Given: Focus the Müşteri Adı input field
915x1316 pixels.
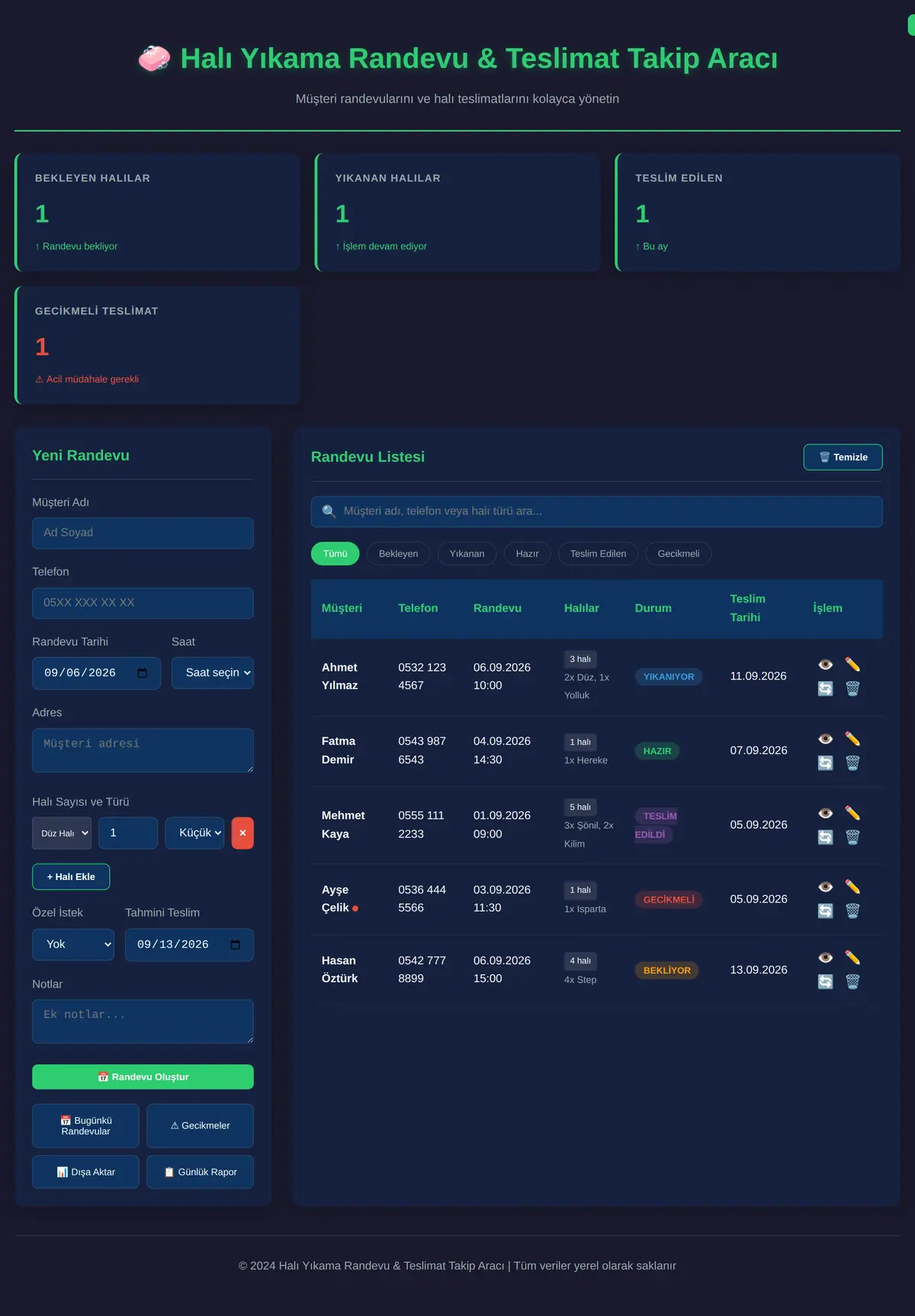Looking at the screenshot, I should (x=143, y=533).
